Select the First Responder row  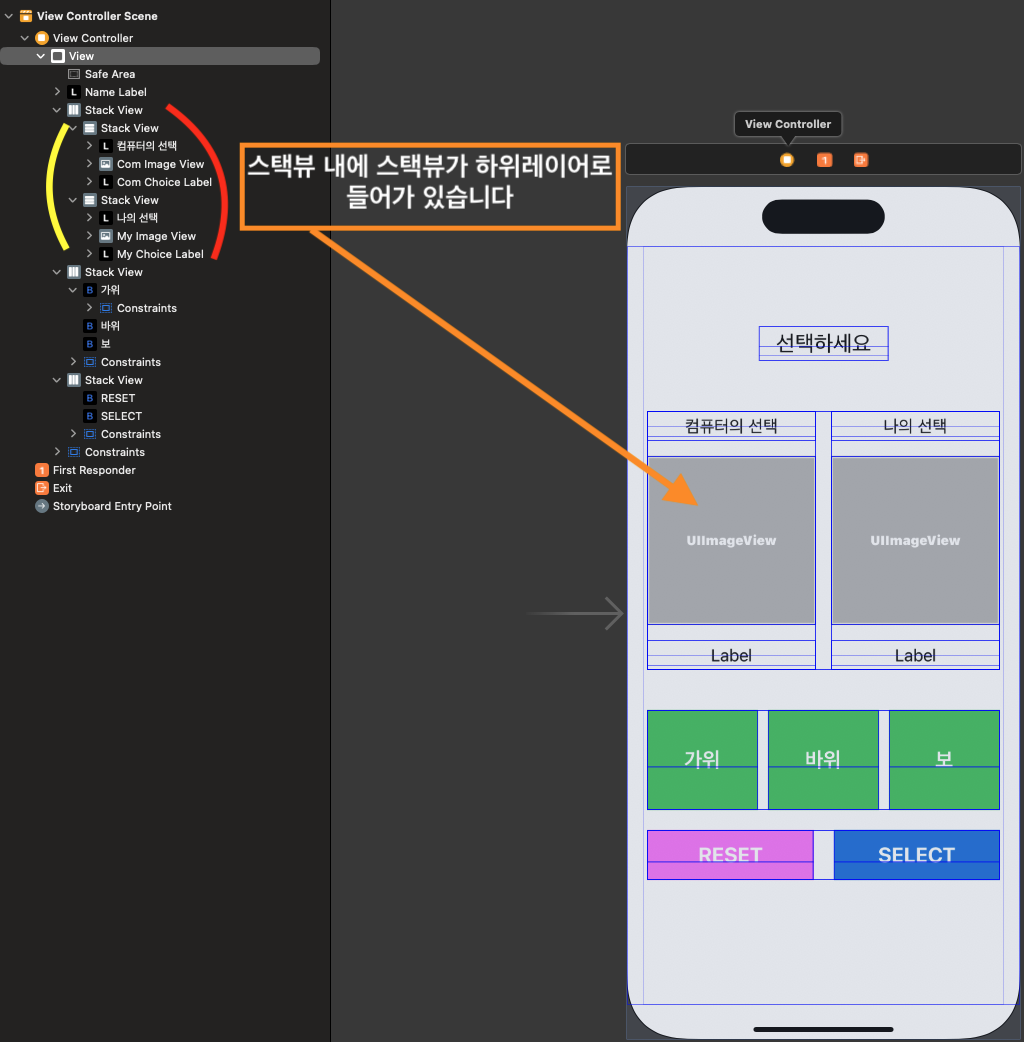(160, 470)
